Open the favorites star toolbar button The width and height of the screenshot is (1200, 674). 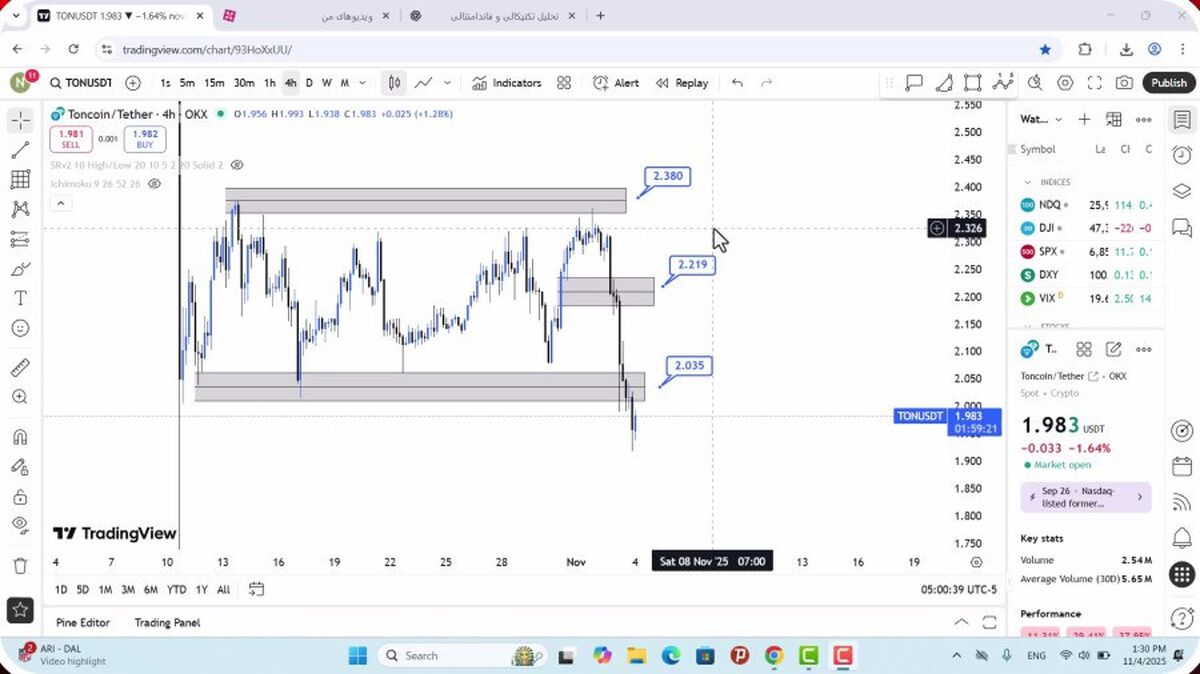coord(20,608)
